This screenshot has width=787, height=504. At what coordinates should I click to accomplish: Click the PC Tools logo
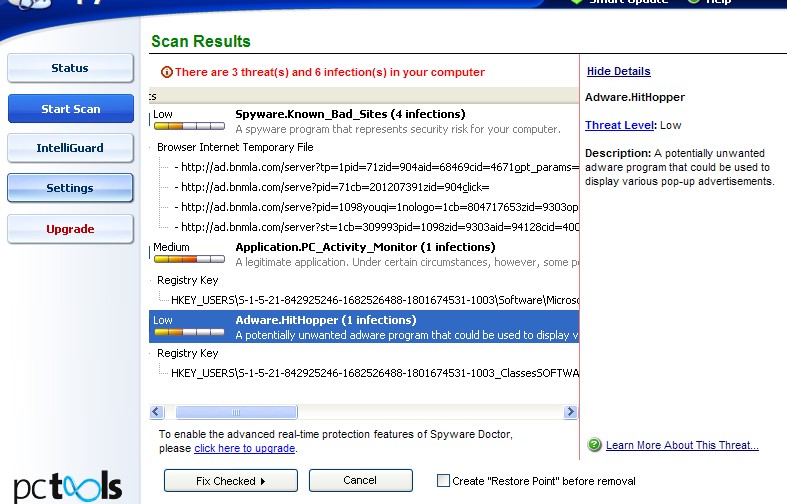67,486
